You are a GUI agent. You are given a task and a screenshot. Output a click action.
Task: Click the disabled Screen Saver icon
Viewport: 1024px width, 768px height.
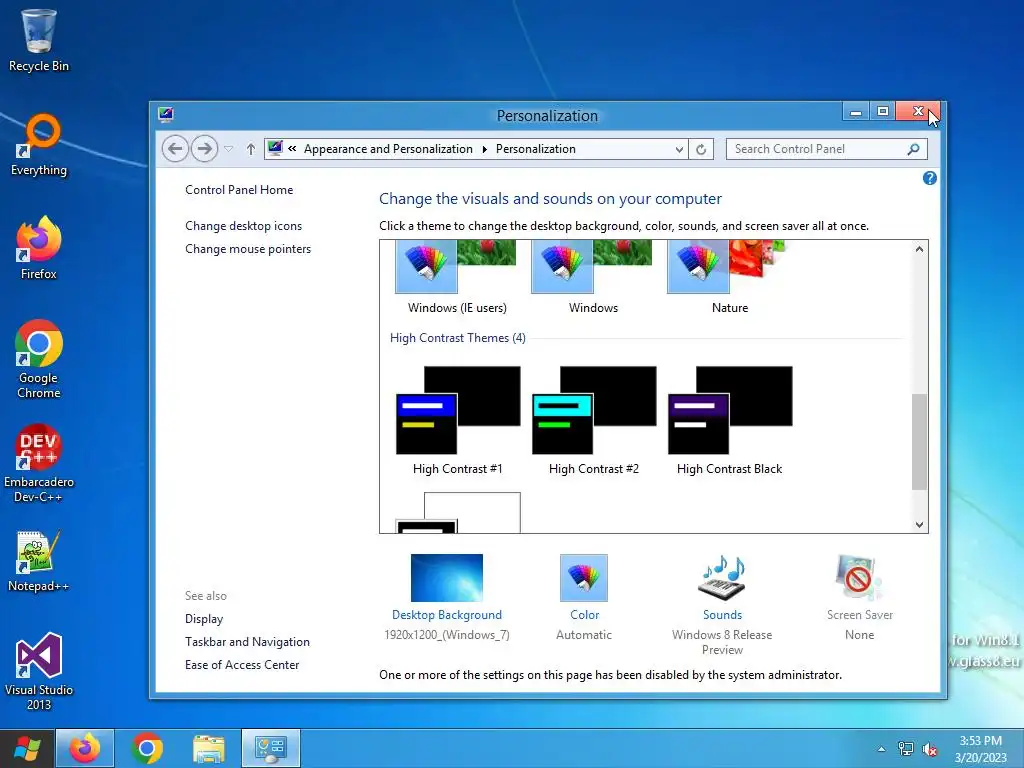tap(859, 577)
